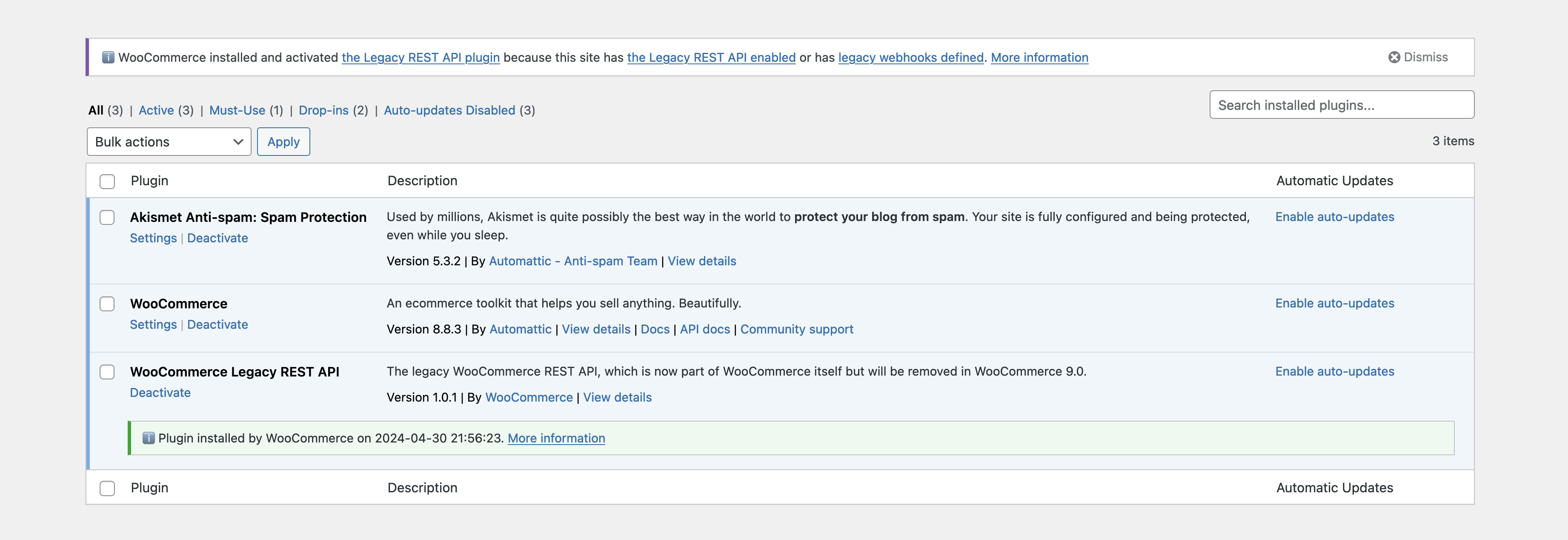Show Auto-updates Disabled plugins

click(450, 110)
